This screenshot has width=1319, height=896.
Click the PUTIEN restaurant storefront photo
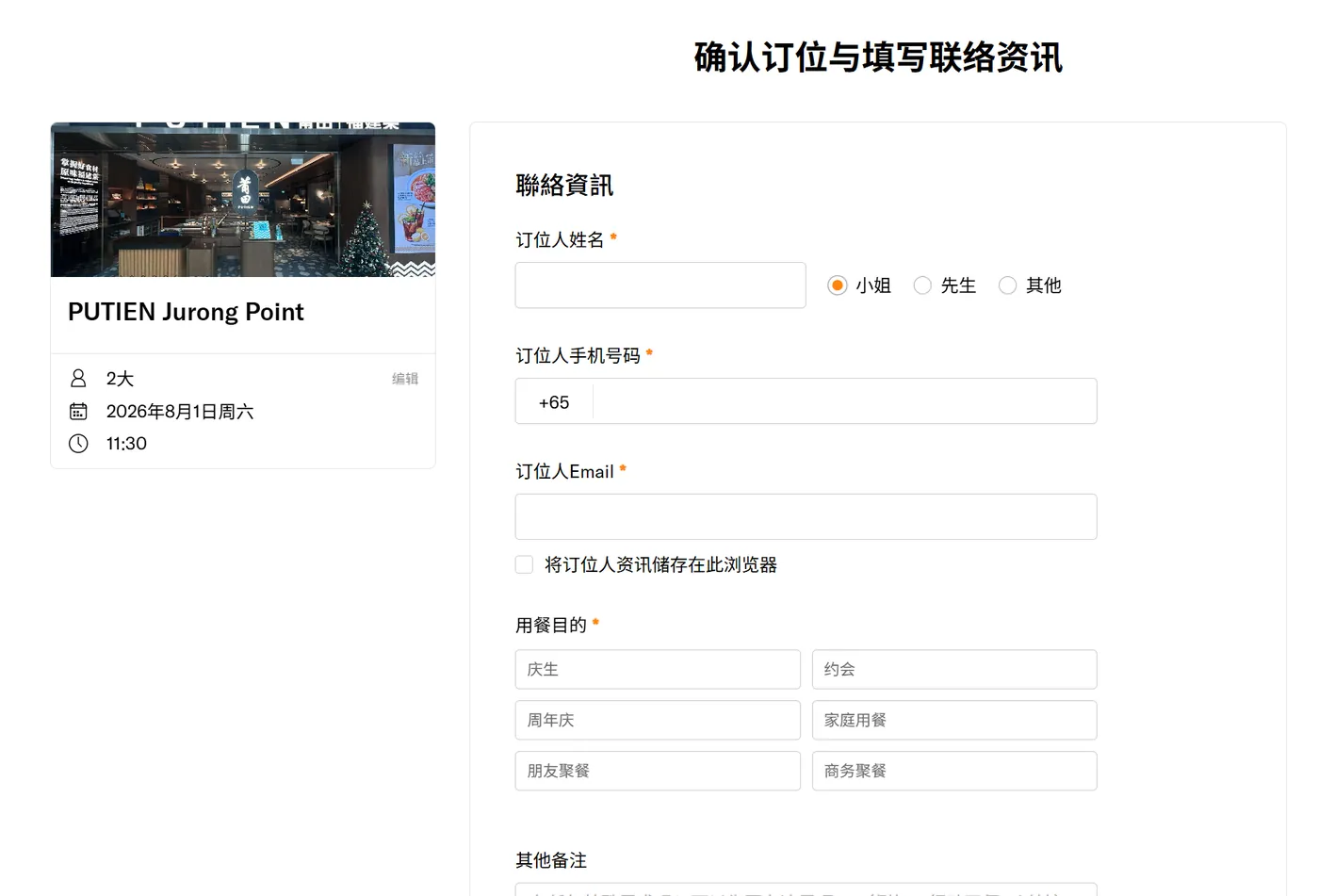(x=243, y=200)
